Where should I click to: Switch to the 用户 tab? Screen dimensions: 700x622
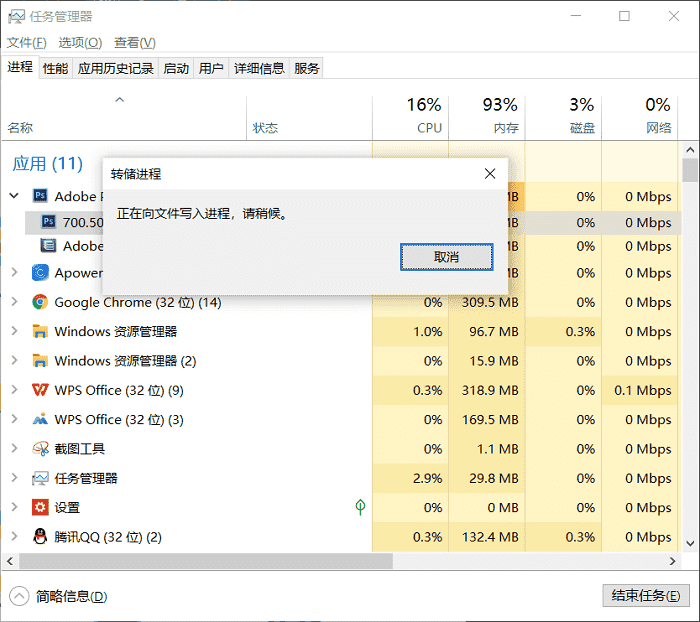click(x=211, y=68)
